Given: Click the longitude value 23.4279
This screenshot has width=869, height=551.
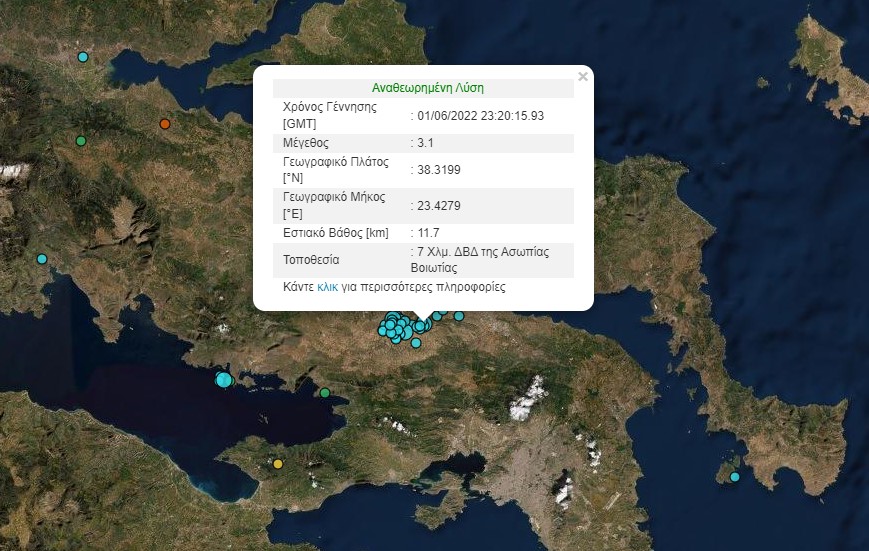Looking at the screenshot, I should click(439, 206).
